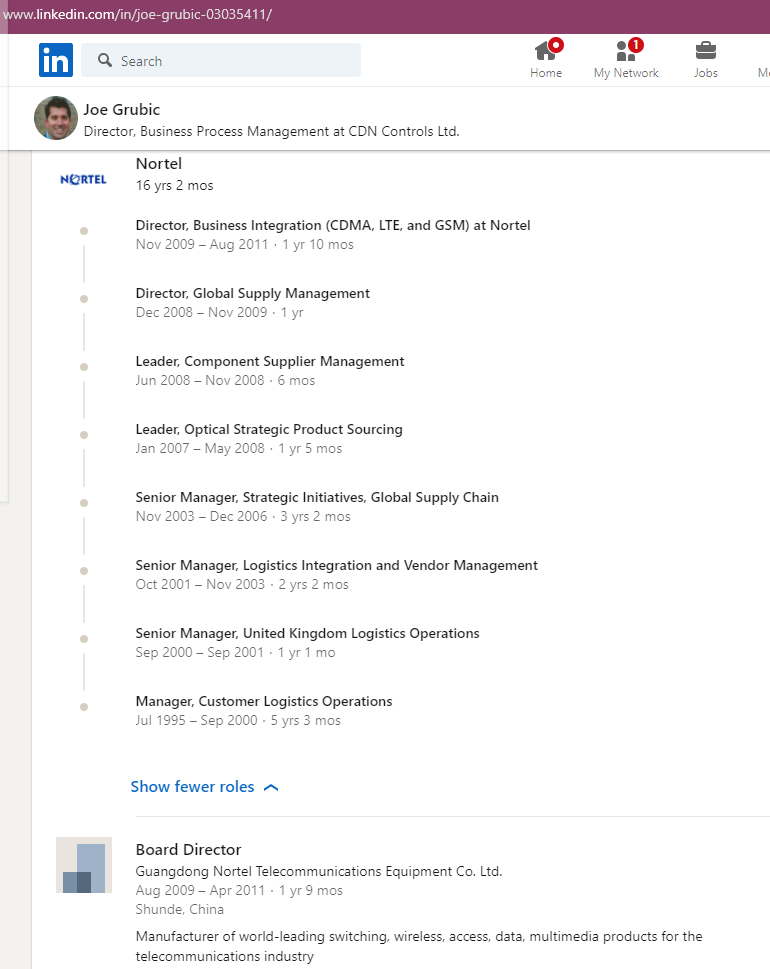Select Director, Business Integration role title
The width and height of the screenshot is (770, 969).
coord(333,226)
